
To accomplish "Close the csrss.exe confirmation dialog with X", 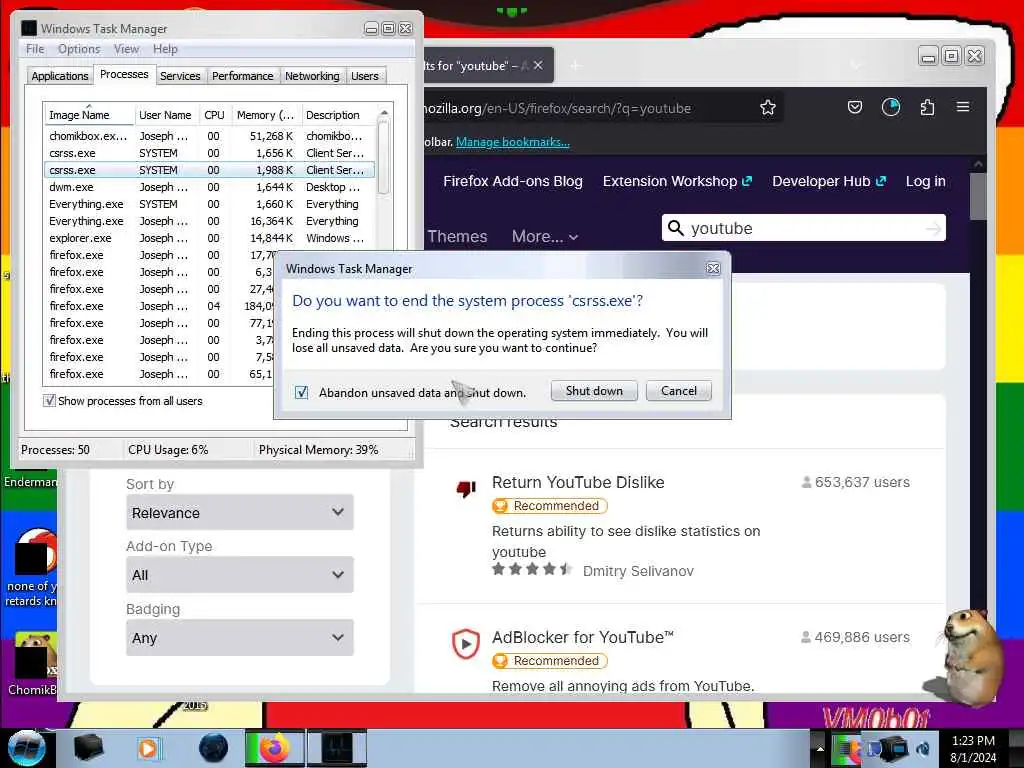I will pos(713,268).
